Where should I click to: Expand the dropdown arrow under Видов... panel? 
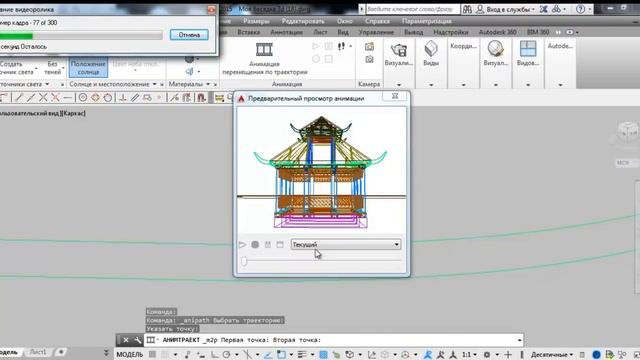528,85
